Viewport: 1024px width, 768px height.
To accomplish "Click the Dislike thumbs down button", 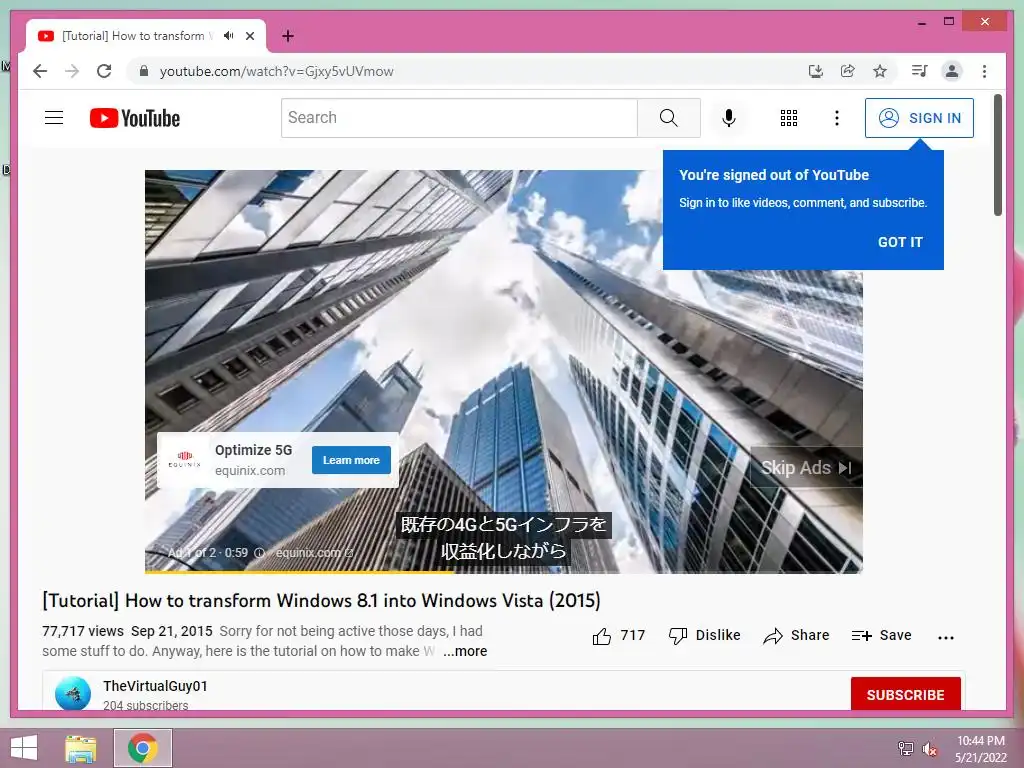I will 705,635.
